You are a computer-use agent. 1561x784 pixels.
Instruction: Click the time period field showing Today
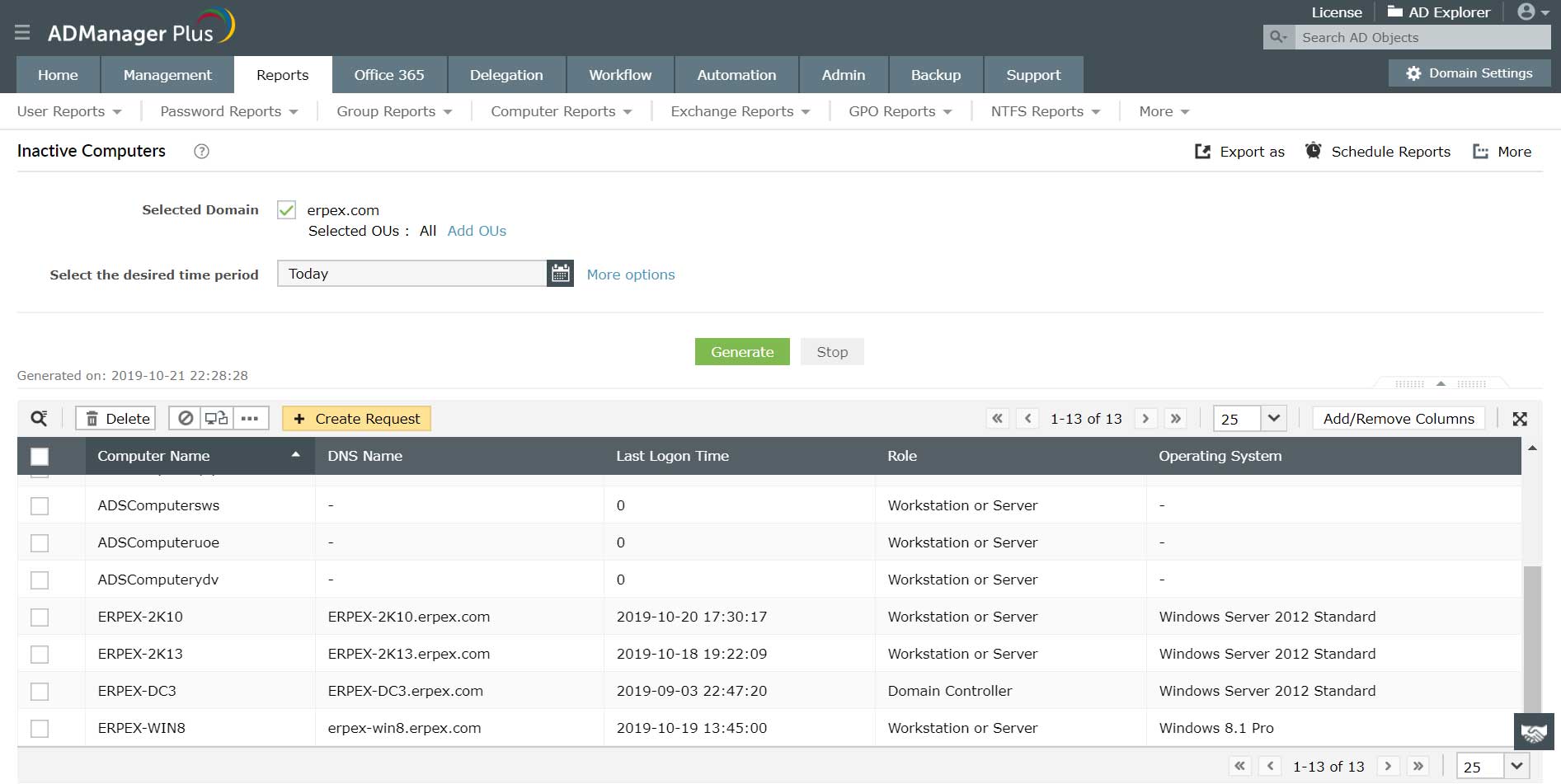(412, 274)
